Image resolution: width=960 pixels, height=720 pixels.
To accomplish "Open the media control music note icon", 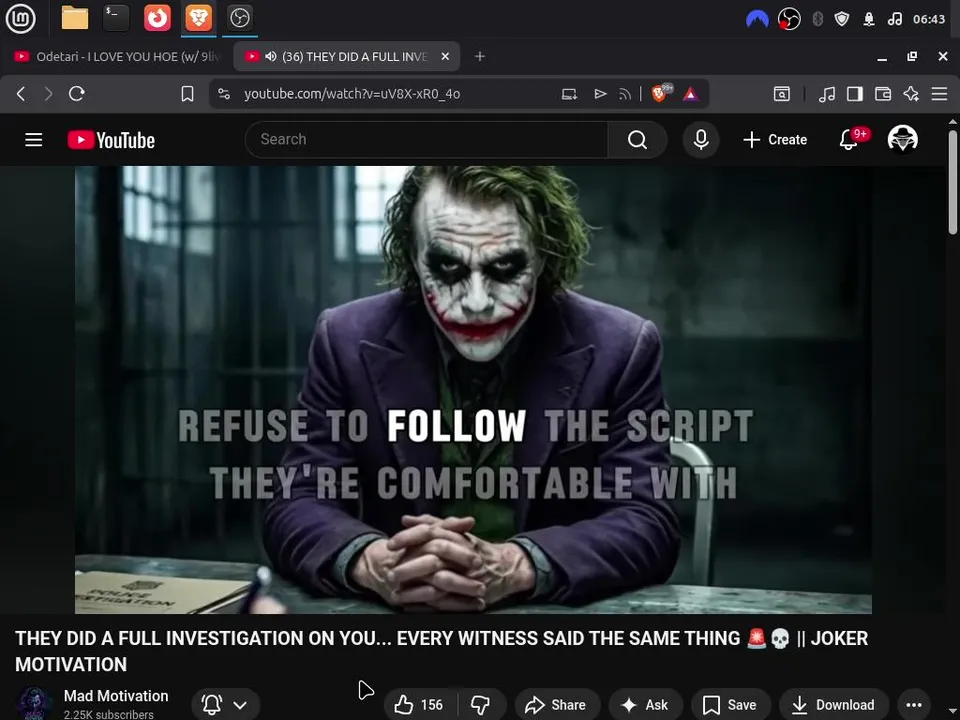I will click(827, 94).
